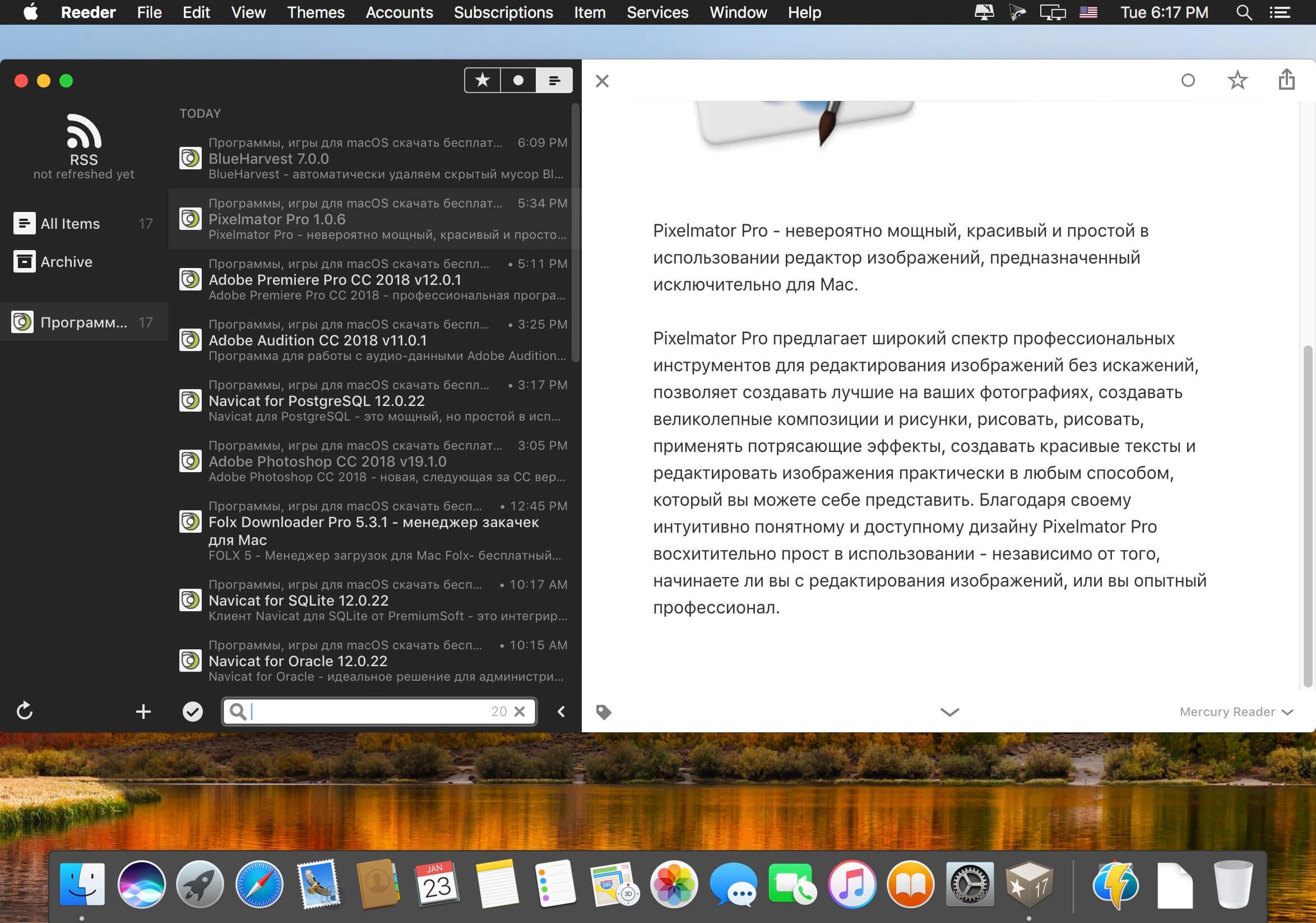Image resolution: width=1316 pixels, height=923 pixels.
Task: Open Navicat for PostgreSQL 12.0.22 article
Action: (374, 400)
